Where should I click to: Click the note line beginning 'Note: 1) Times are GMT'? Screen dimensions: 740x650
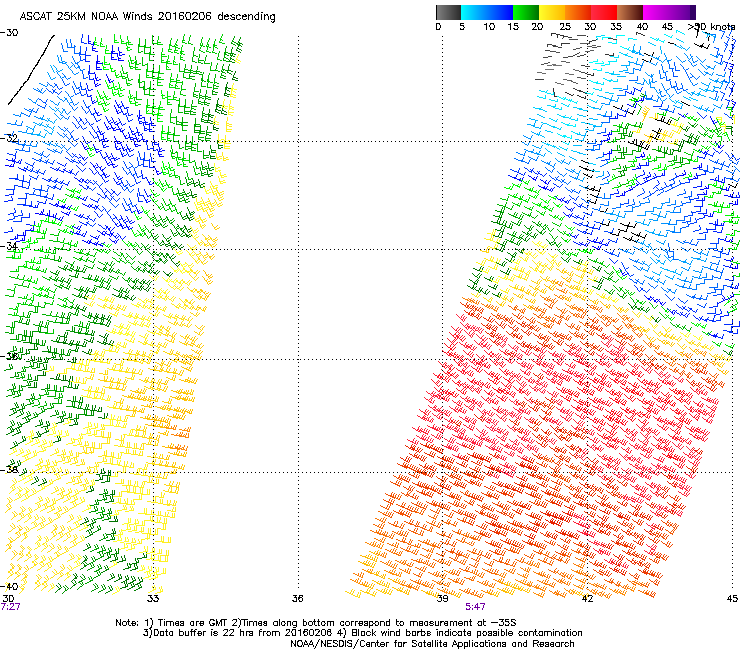(x=316, y=623)
